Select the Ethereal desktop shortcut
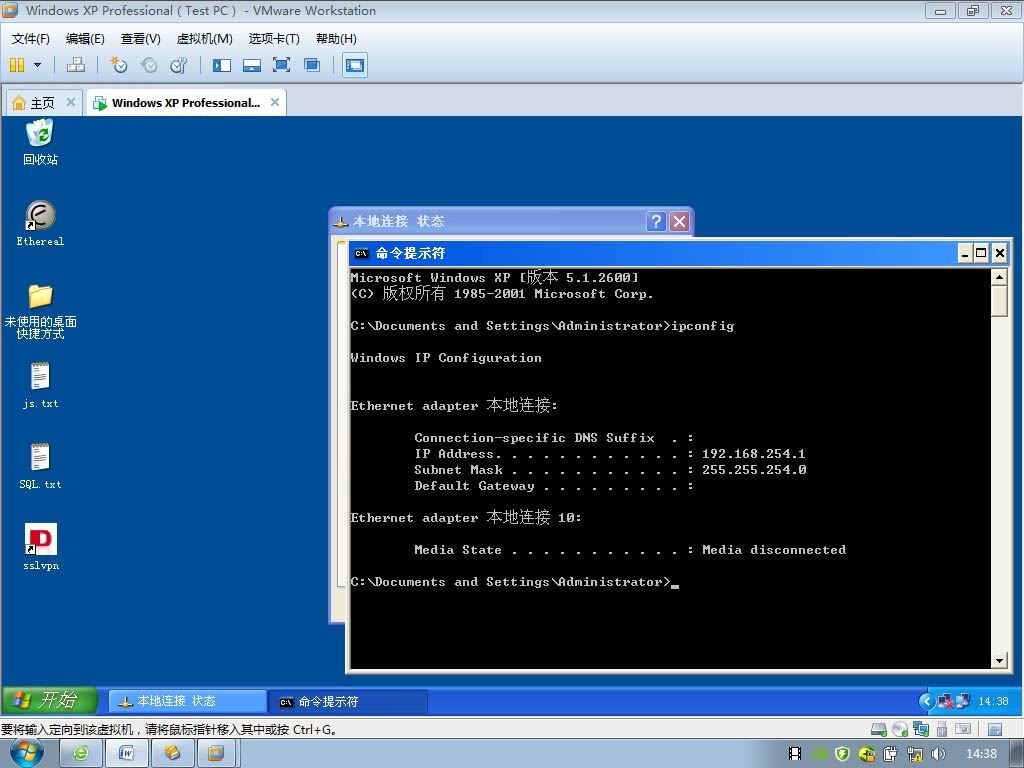1024x768 pixels. click(x=40, y=223)
